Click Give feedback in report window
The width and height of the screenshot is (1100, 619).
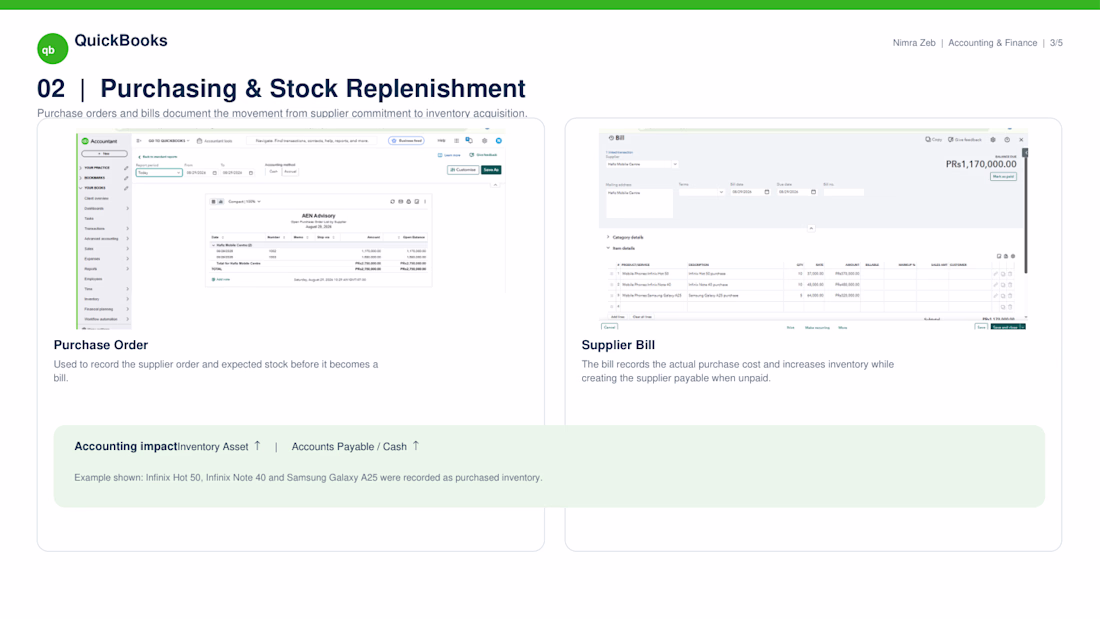tap(483, 155)
